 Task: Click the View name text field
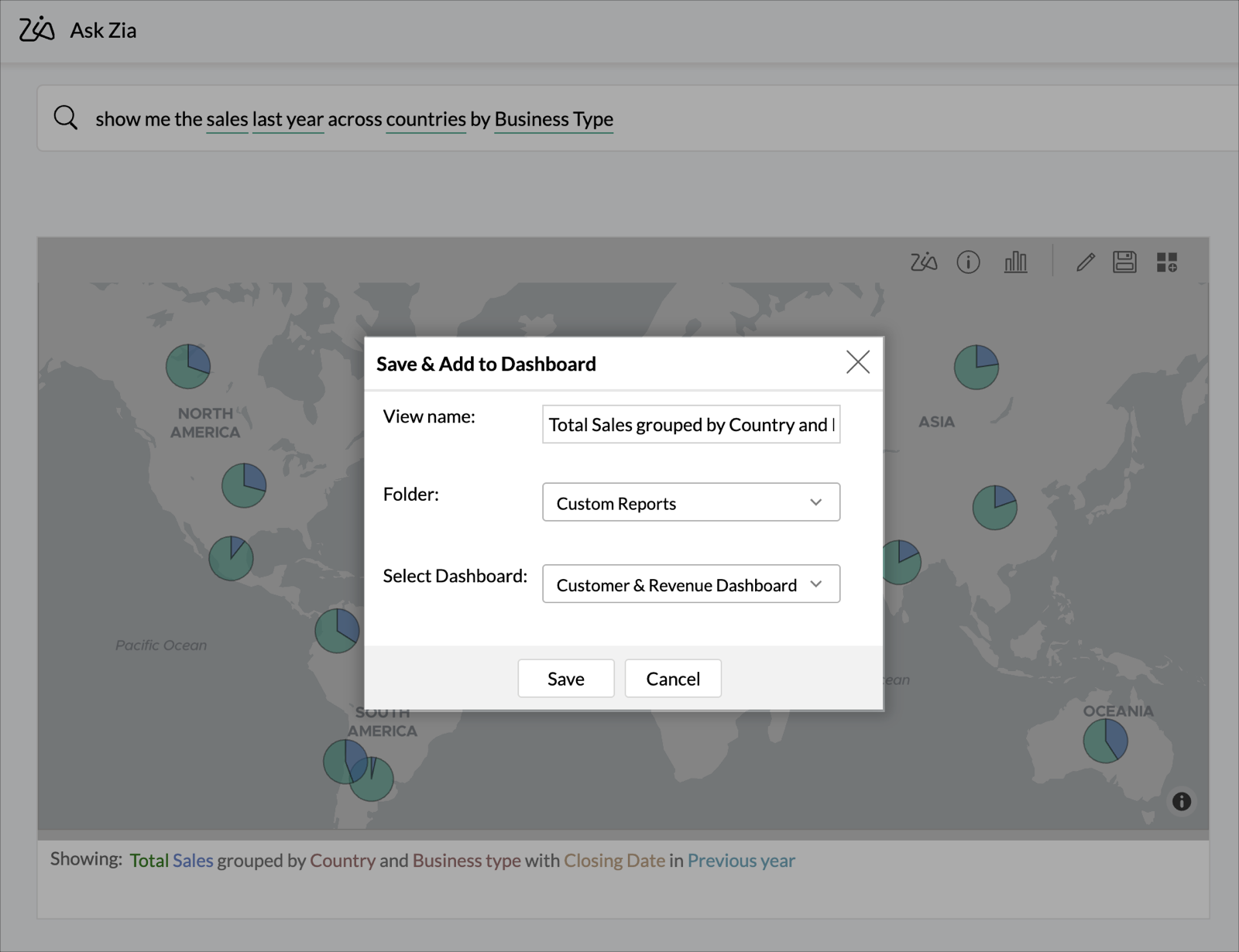(x=691, y=424)
